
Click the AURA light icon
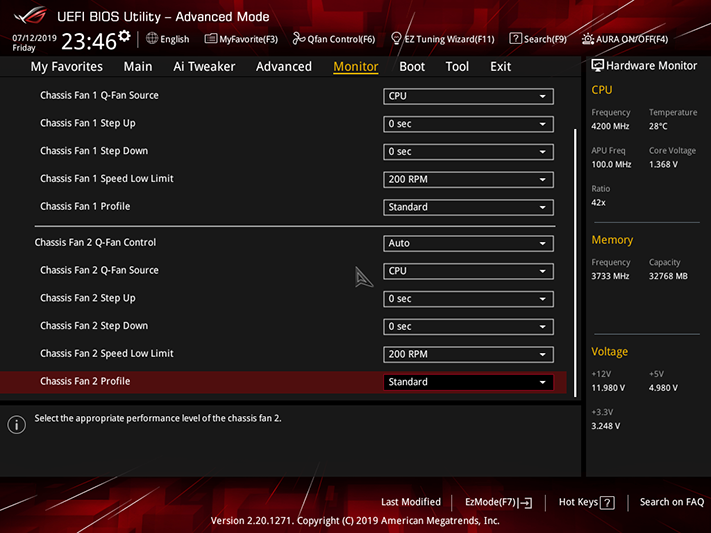point(588,39)
